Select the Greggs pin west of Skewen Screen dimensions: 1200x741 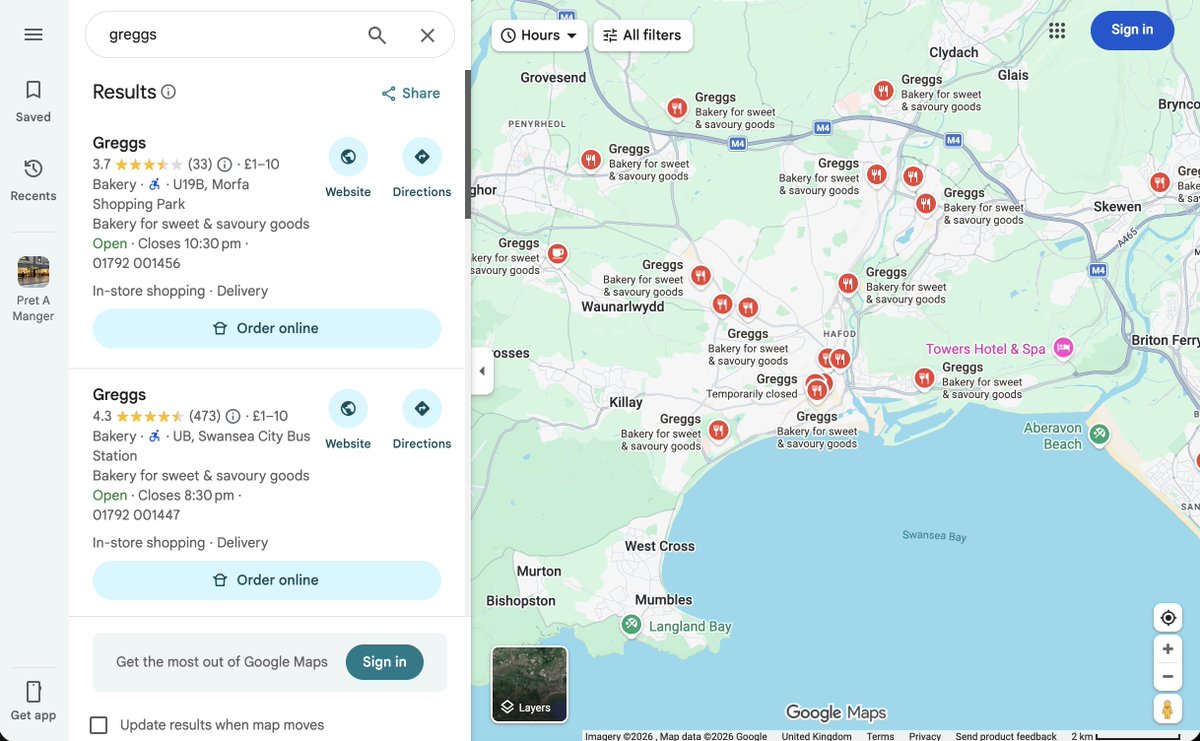[x=1159, y=183]
